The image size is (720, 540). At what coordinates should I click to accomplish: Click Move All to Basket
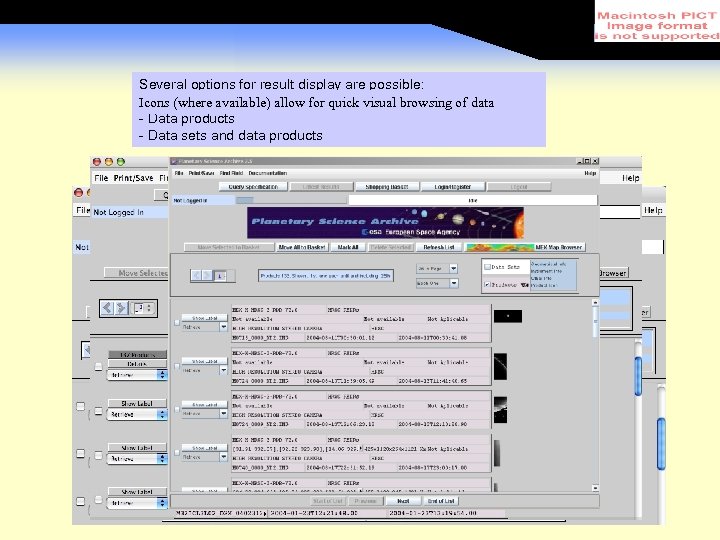pyautogui.click(x=302, y=247)
